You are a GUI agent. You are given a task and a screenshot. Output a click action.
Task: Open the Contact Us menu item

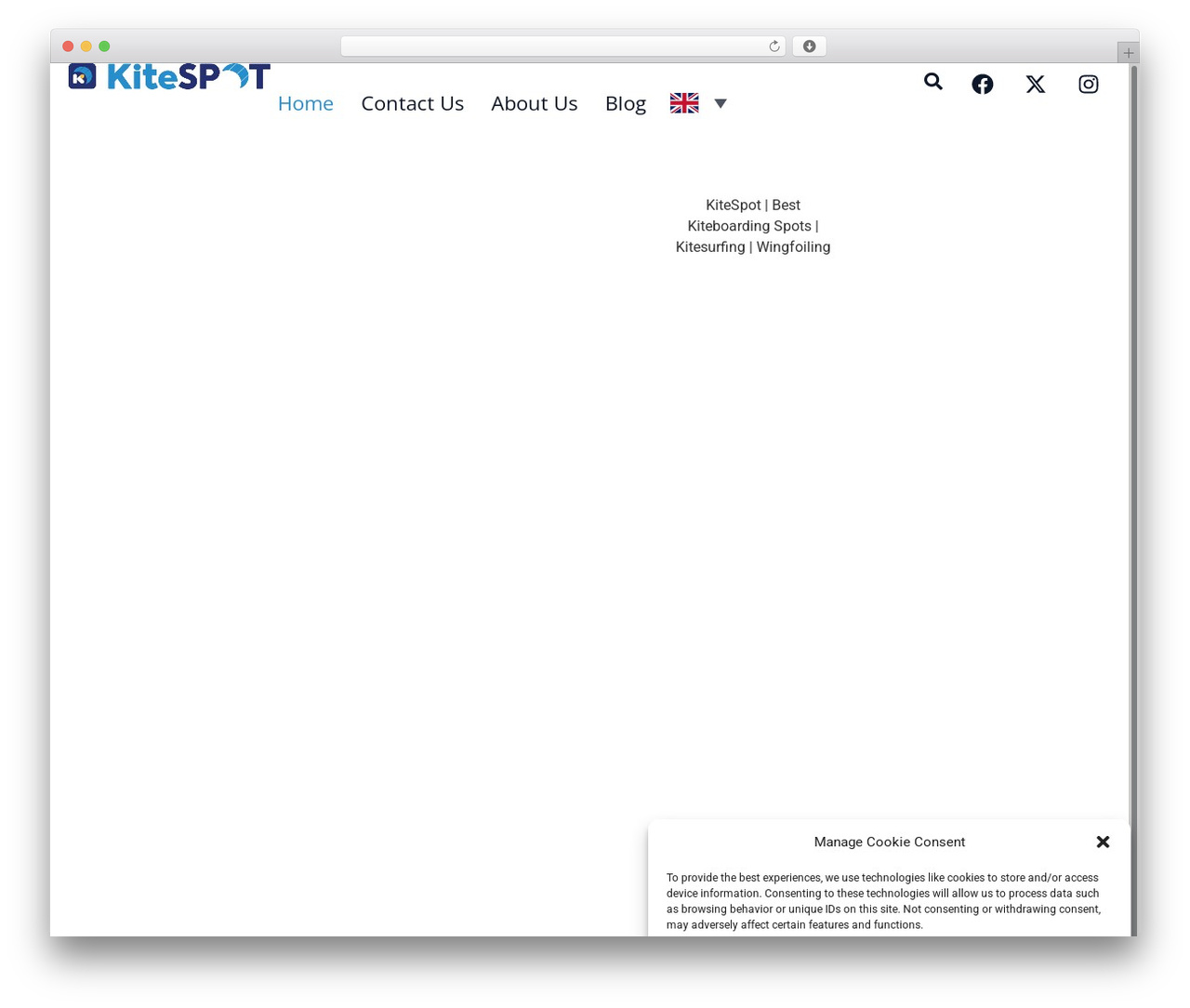point(413,103)
